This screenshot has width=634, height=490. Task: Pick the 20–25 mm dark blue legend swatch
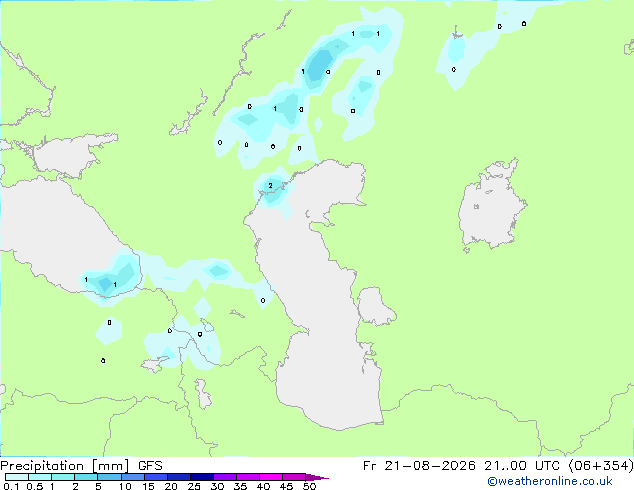click(x=179, y=477)
